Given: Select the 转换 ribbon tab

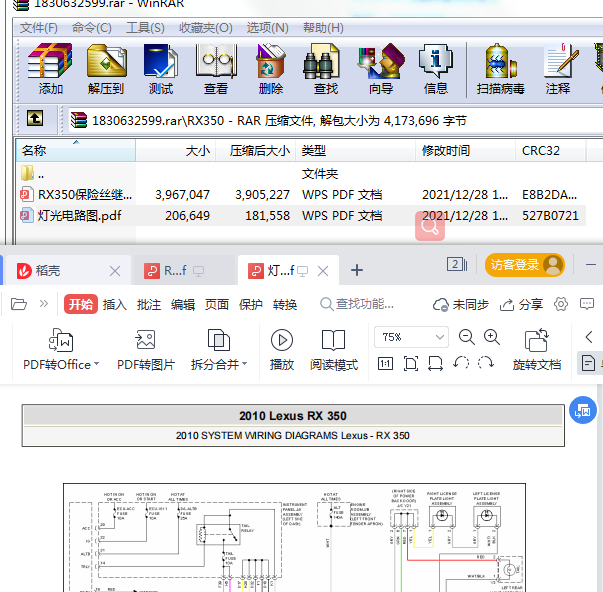Looking at the screenshot, I should pos(285,304).
